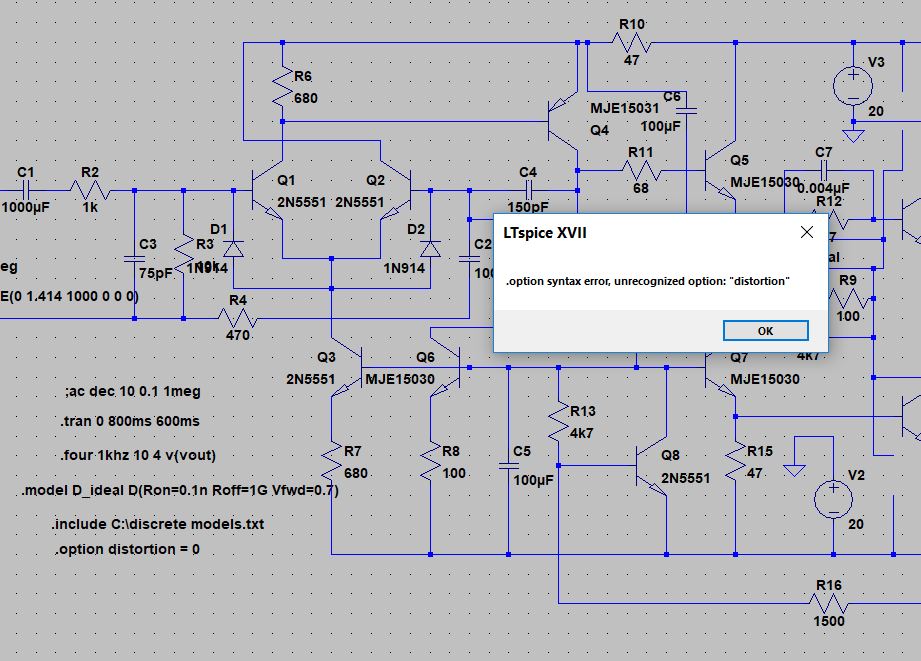Click OK in the LTspice error dialog
Viewport: 921px width, 661px height.
[x=765, y=331]
